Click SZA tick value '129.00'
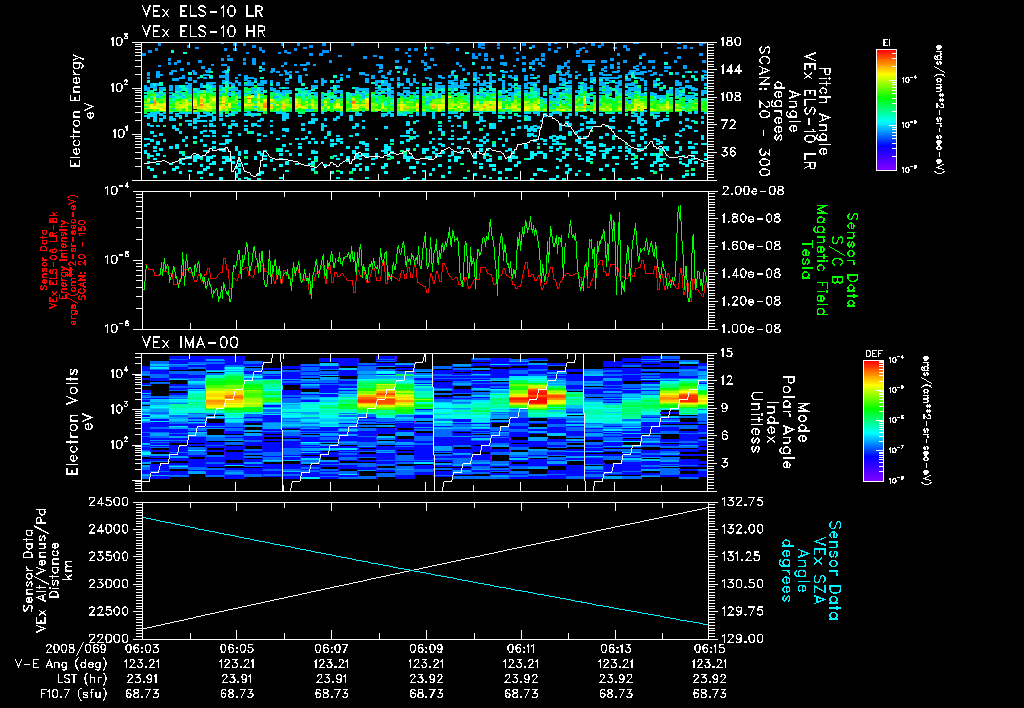Viewport: 1024px width, 708px height. [742, 638]
